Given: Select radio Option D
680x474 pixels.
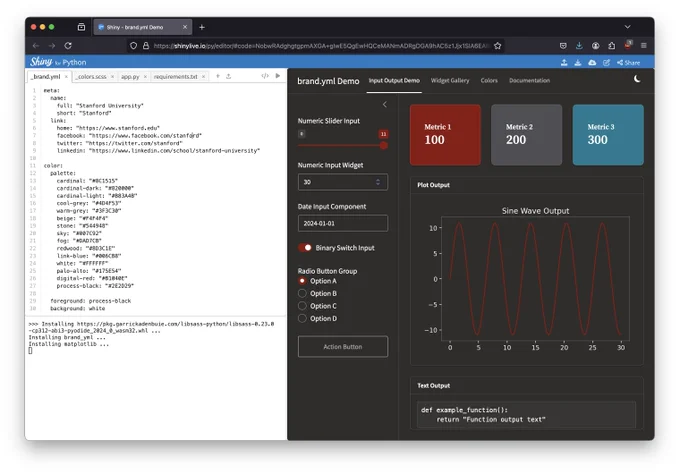Looking at the screenshot, I should click(302, 319).
